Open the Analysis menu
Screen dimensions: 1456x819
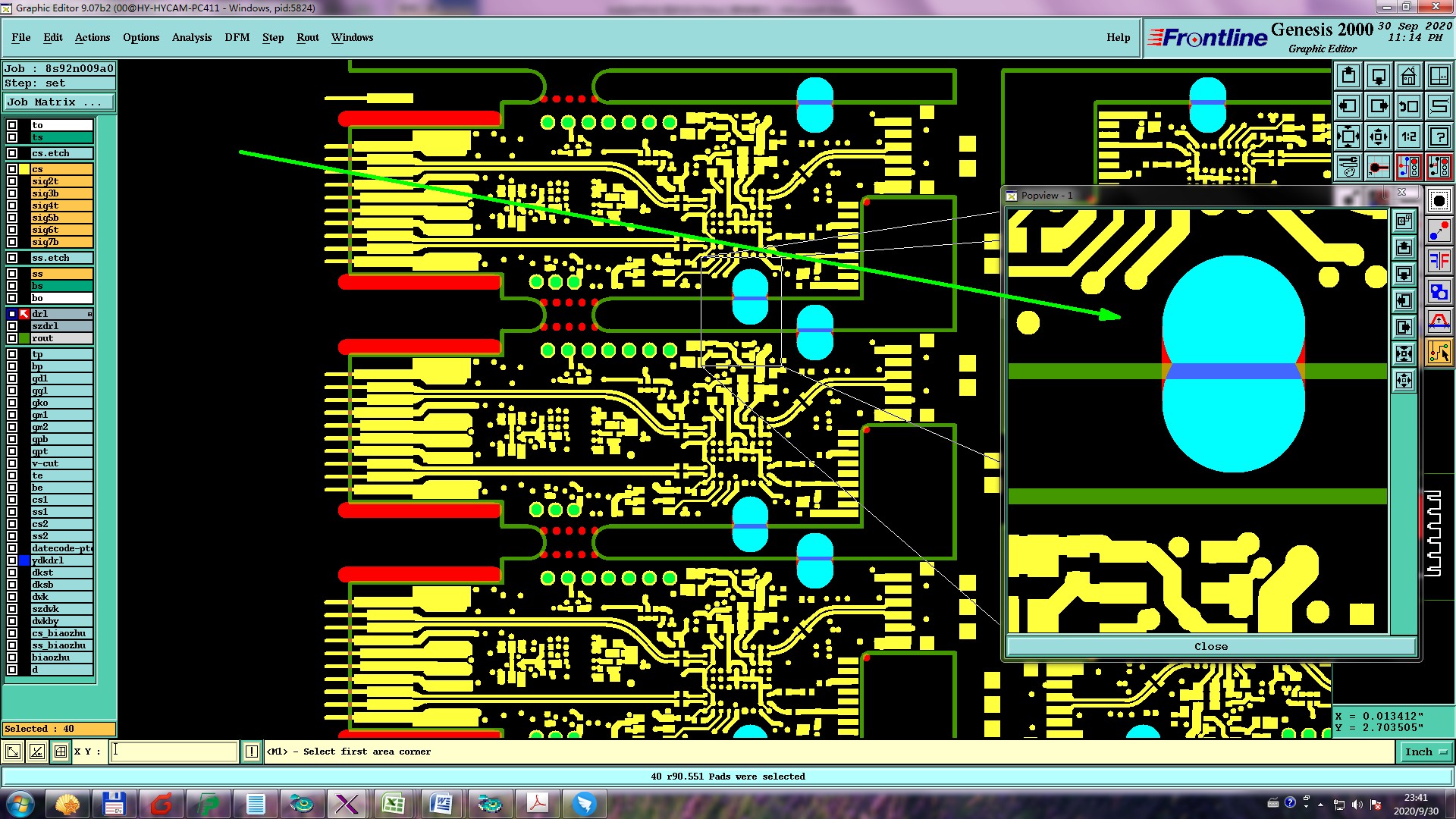pyautogui.click(x=191, y=37)
